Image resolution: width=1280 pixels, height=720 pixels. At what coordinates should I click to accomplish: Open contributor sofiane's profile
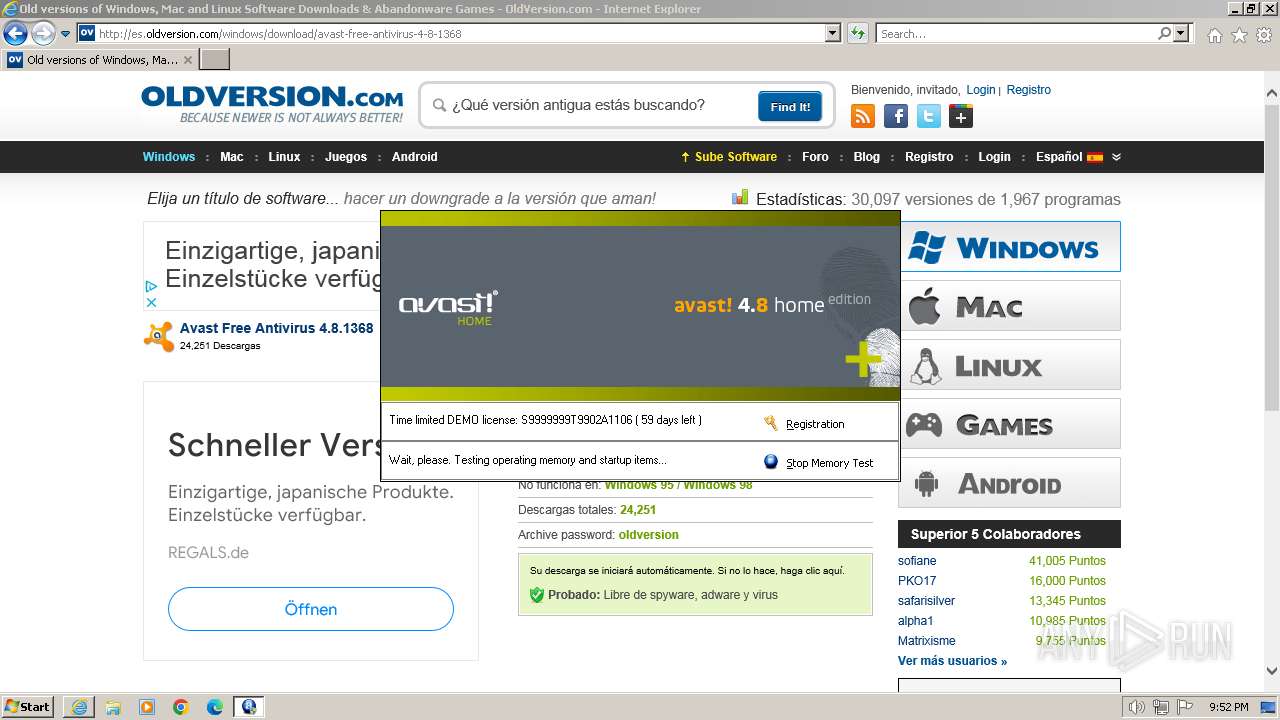(x=917, y=561)
